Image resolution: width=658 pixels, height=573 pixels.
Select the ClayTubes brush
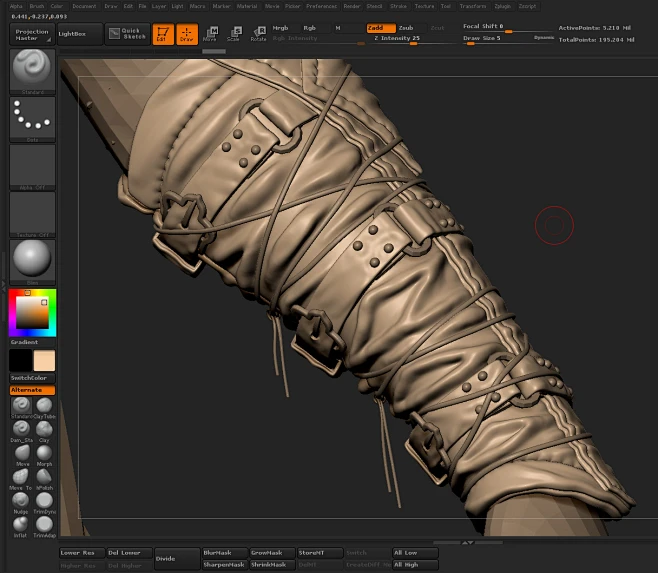point(45,405)
